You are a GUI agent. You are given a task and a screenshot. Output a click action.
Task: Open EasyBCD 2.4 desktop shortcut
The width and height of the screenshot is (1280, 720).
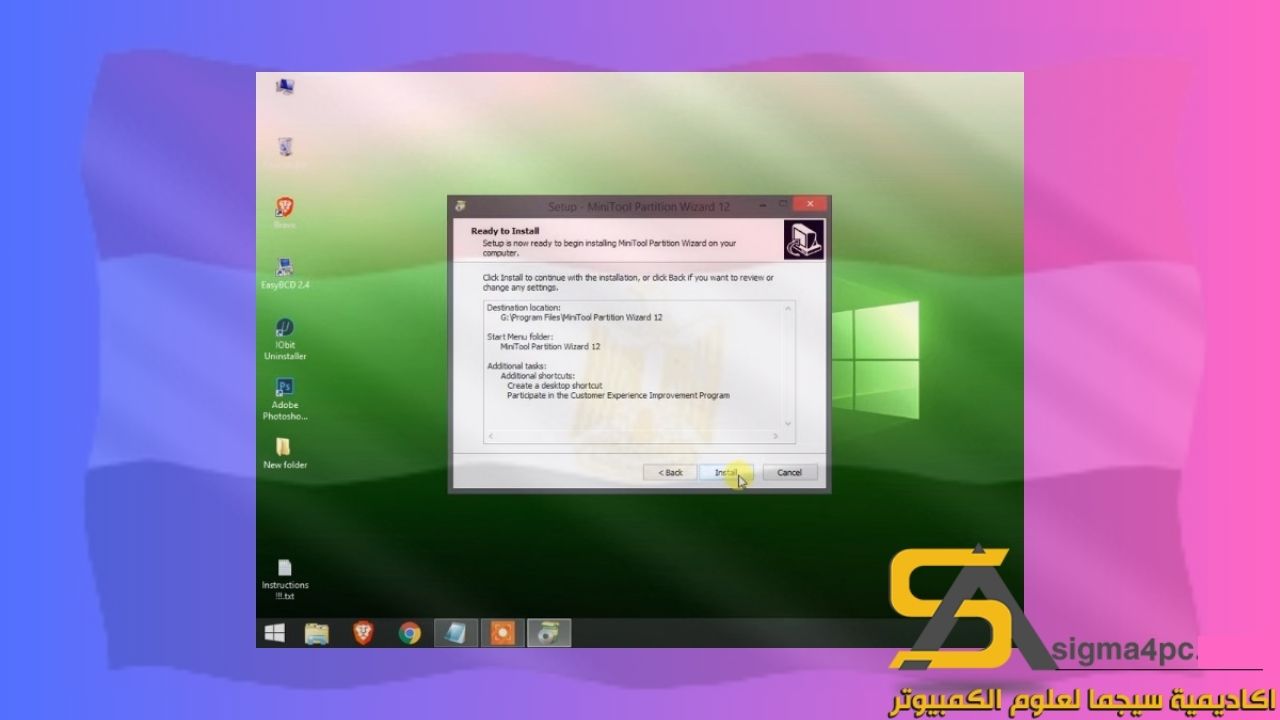tap(285, 273)
